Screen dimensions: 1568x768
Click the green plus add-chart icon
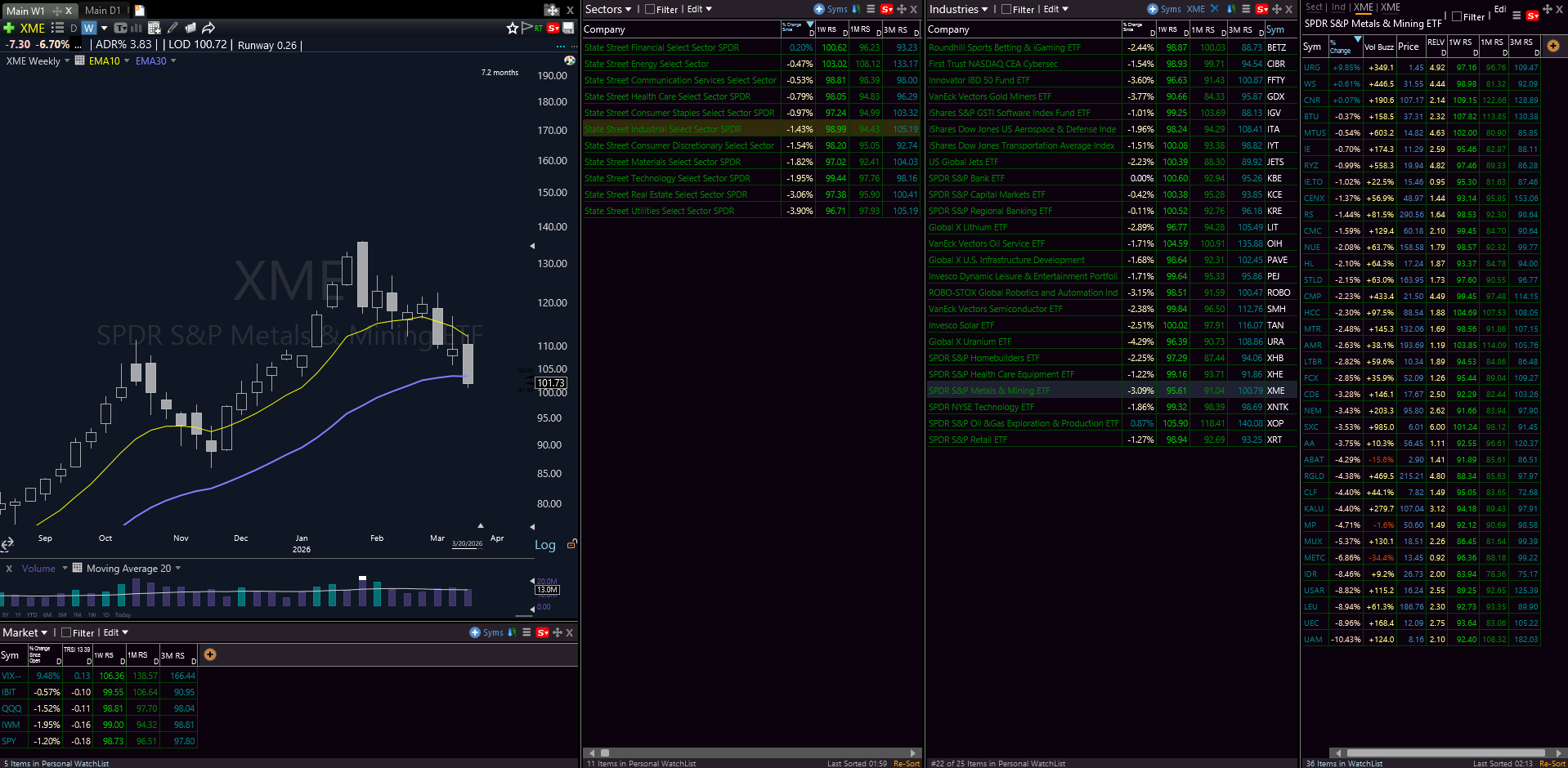9,28
